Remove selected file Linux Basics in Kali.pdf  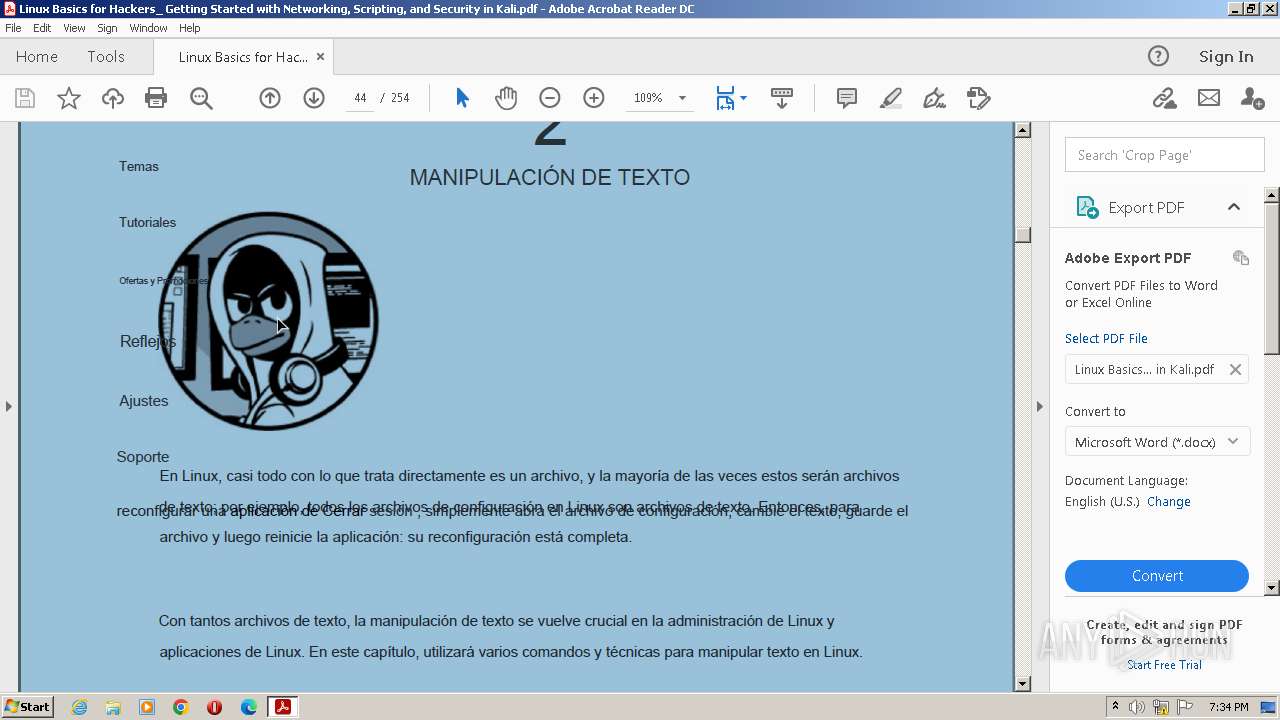1235,370
